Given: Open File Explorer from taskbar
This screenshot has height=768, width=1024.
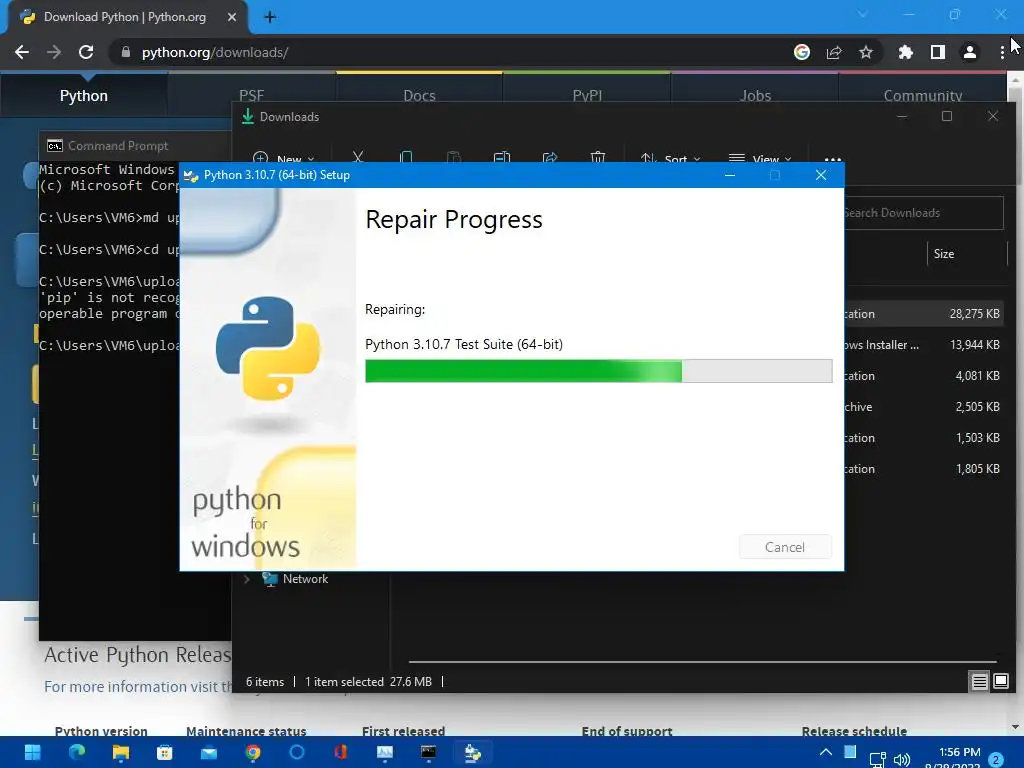Looking at the screenshot, I should tap(121, 752).
